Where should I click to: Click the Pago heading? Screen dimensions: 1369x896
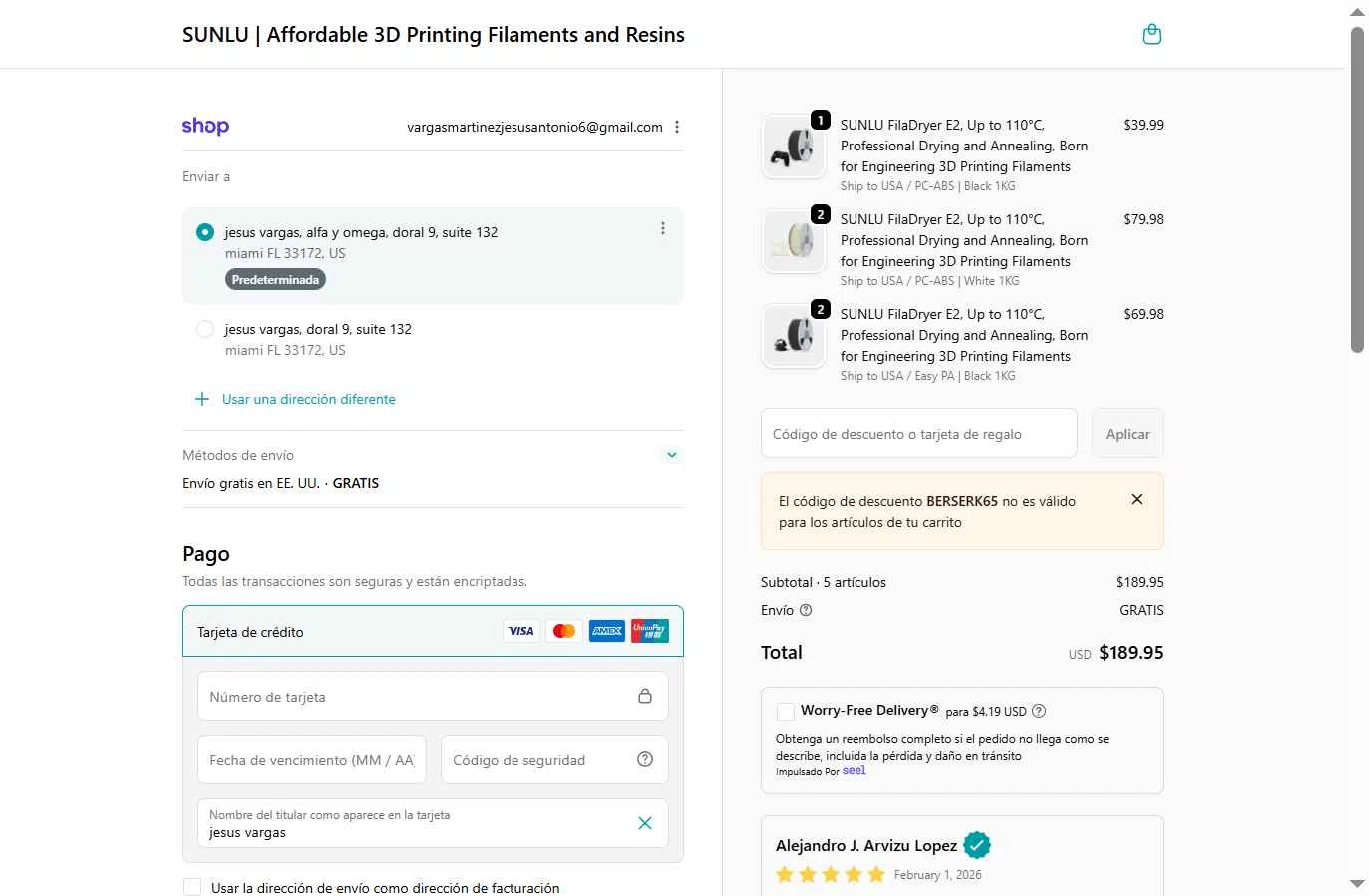tap(206, 554)
